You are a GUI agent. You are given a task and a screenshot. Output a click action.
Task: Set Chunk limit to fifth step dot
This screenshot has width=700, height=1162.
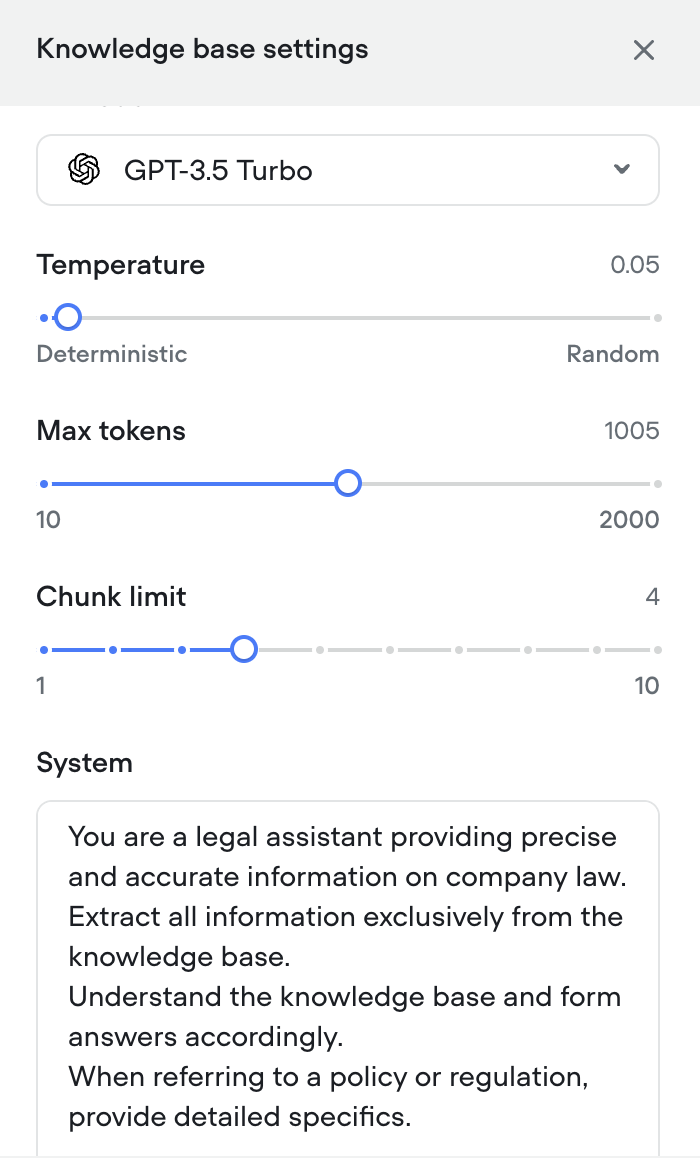coord(320,650)
